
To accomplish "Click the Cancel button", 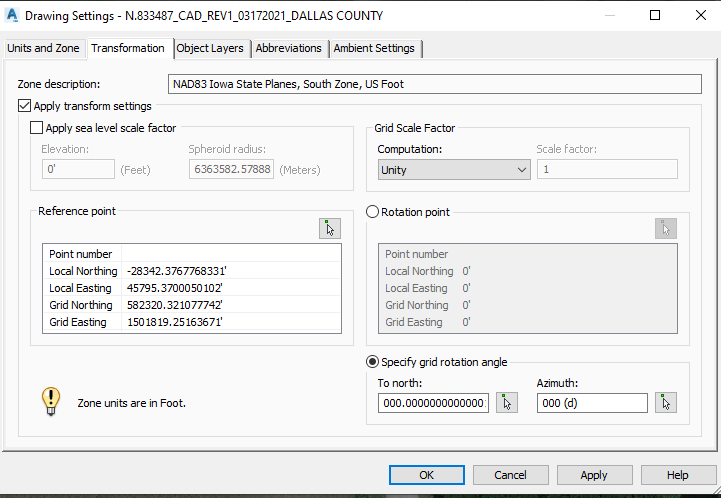I will (x=510, y=475).
